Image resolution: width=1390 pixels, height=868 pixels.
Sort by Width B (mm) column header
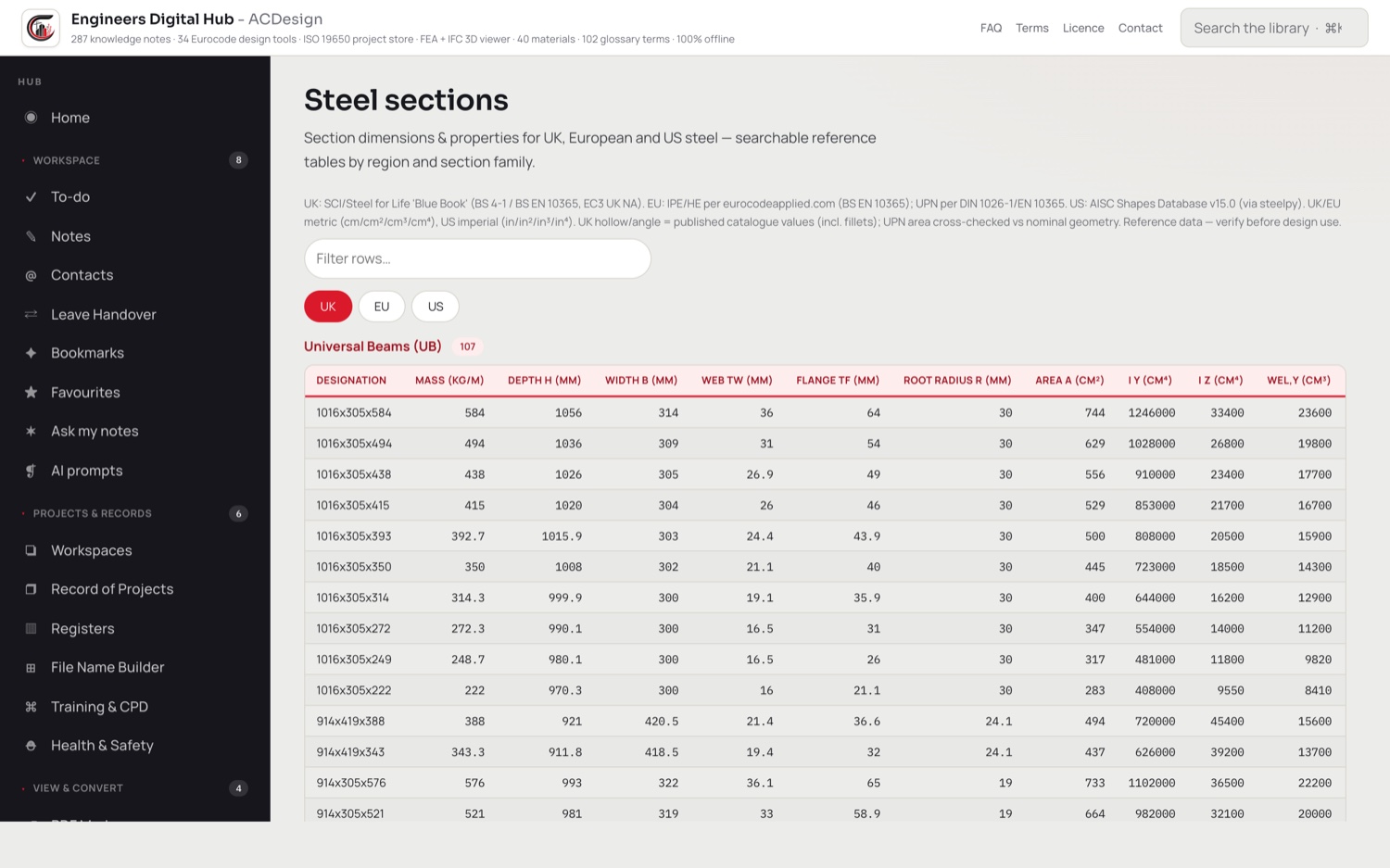click(x=641, y=380)
